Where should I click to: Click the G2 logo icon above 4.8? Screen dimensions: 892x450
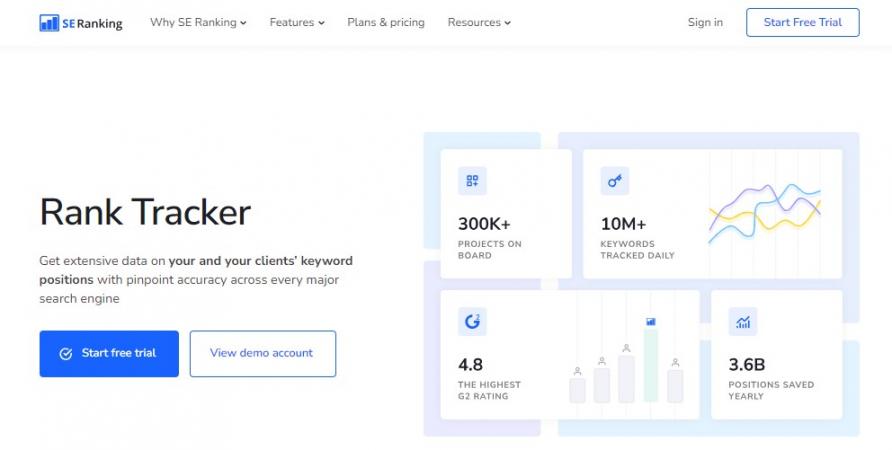pos(472,321)
